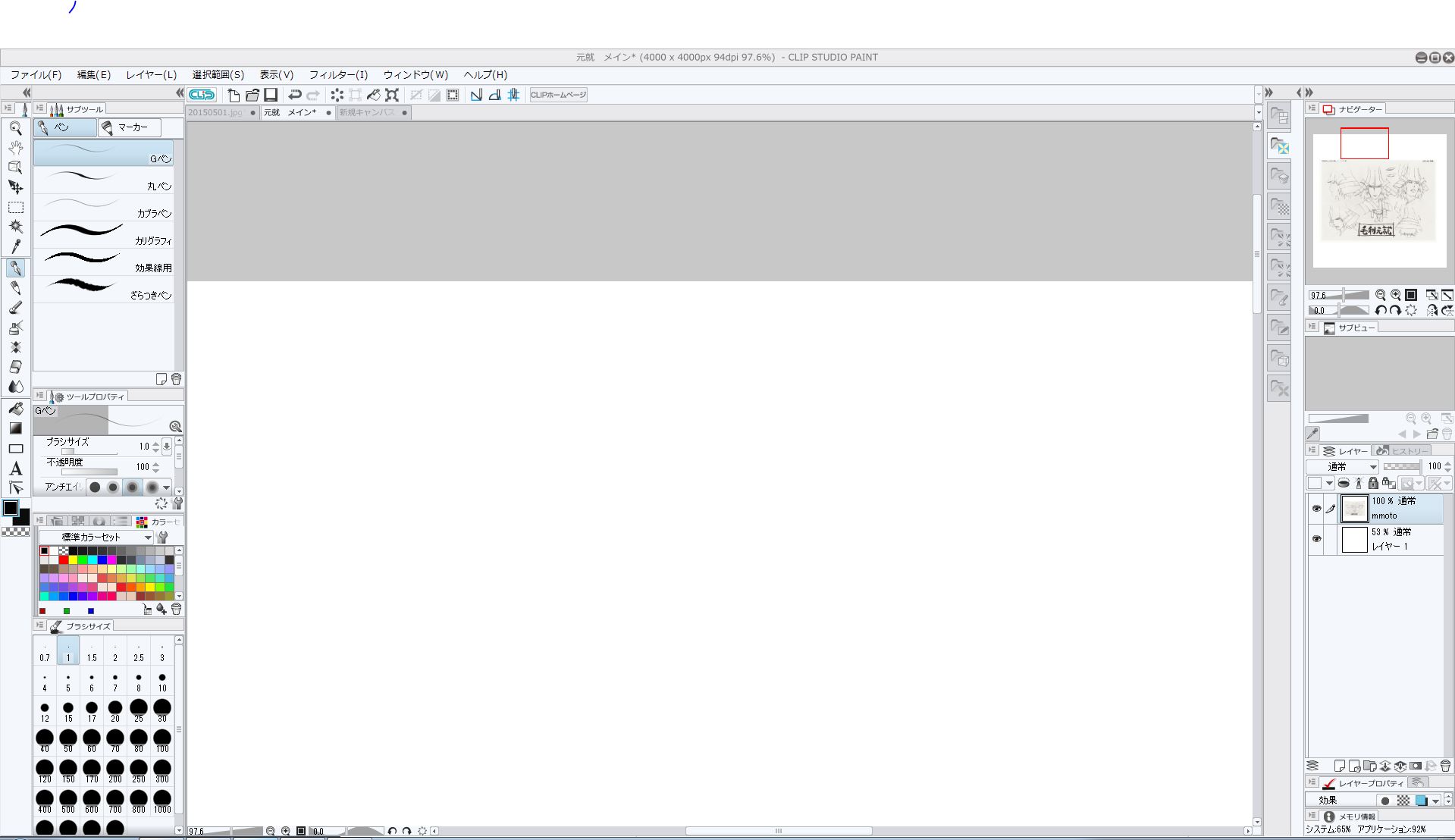The image size is (1455, 840).
Task: Click the zoom in magnifier in the Navigator panel
Action: click(1396, 295)
